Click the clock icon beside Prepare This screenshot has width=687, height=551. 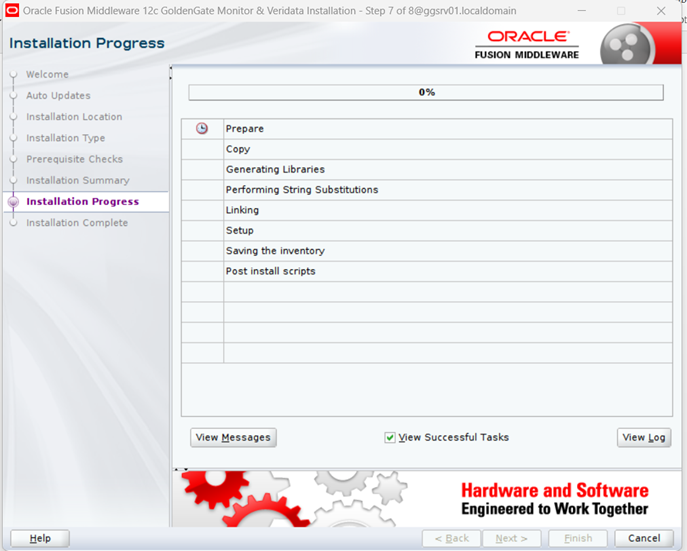[202, 129]
